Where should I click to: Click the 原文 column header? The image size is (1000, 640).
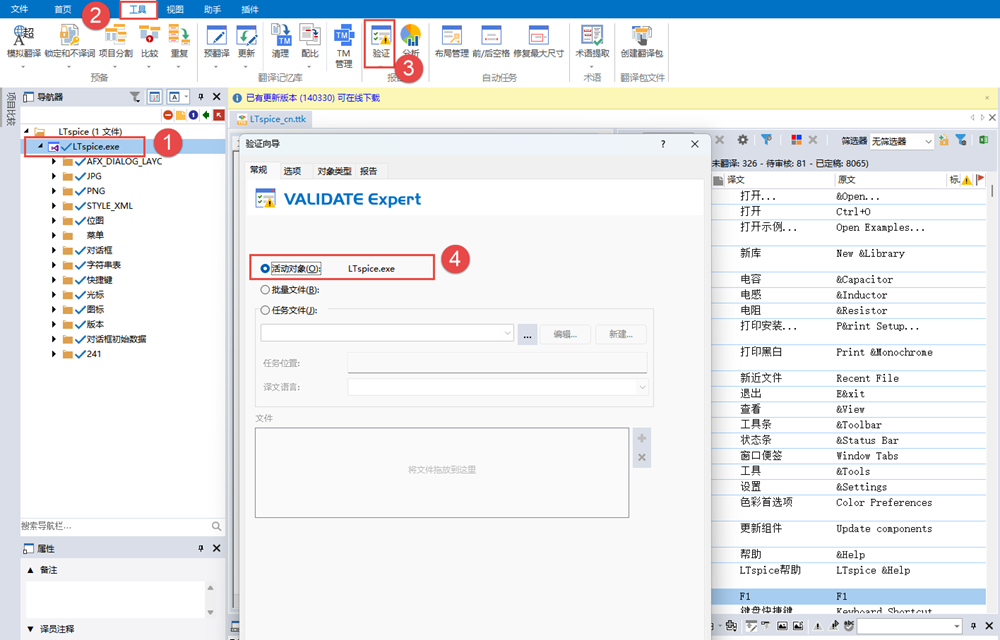click(847, 180)
